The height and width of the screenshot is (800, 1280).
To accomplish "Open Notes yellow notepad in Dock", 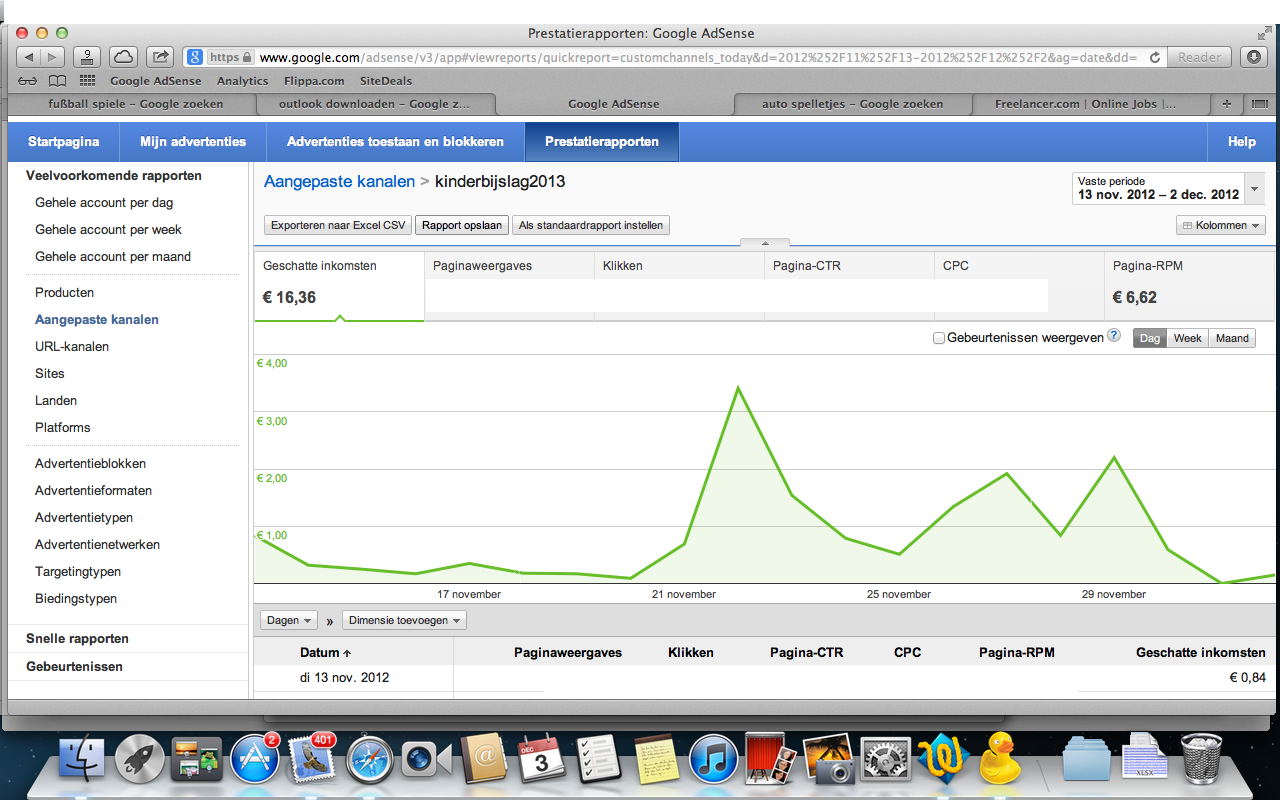I will pyautogui.click(x=657, y=761).
